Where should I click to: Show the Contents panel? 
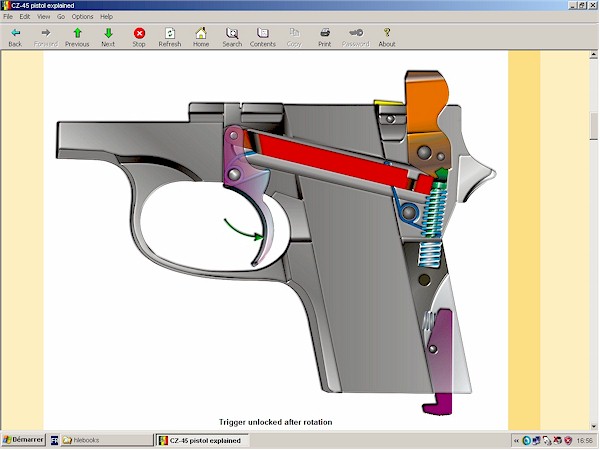[263, 37]
